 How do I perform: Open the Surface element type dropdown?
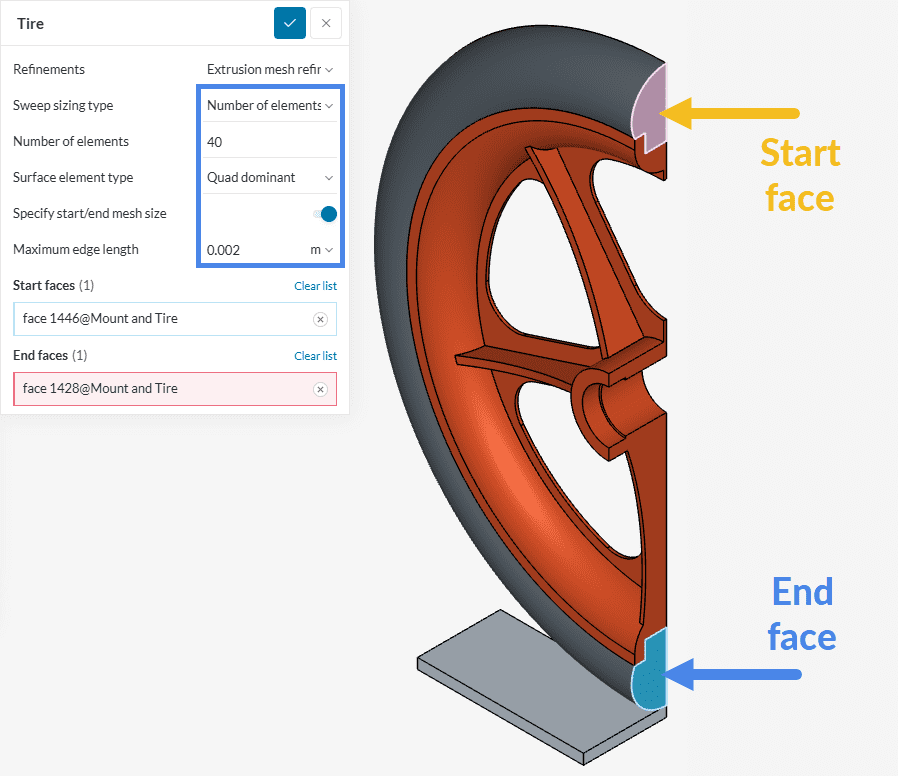tap(269, 177)
